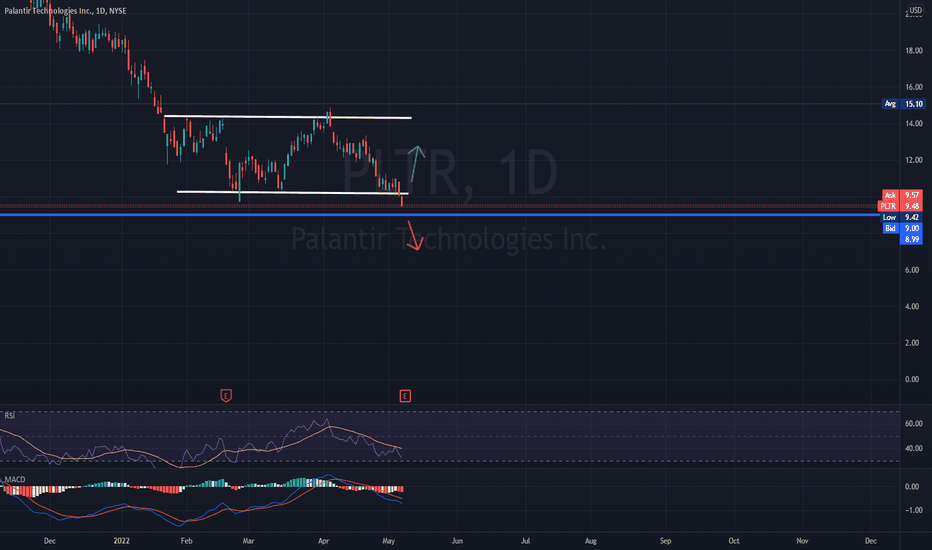The image size is (932, 550).
Task: Click the May label on time axis
Action: pyautogui.click(x=388, y=541)
